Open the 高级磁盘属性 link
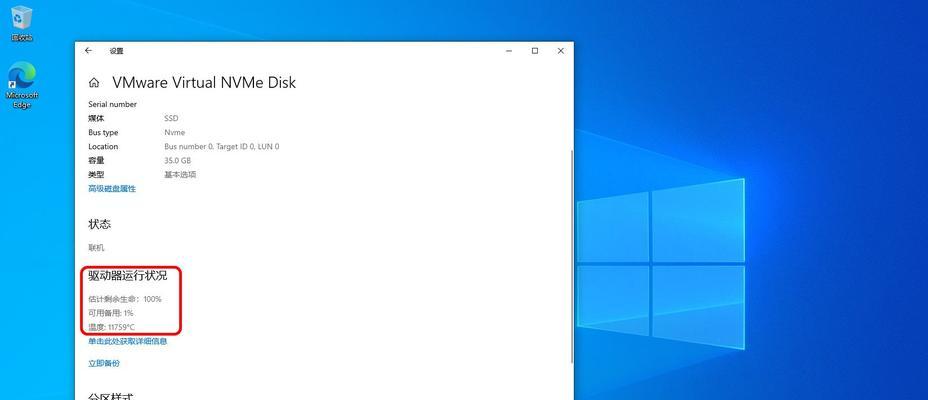This screenshot has width=928, height=400. [x=112, y=189]
